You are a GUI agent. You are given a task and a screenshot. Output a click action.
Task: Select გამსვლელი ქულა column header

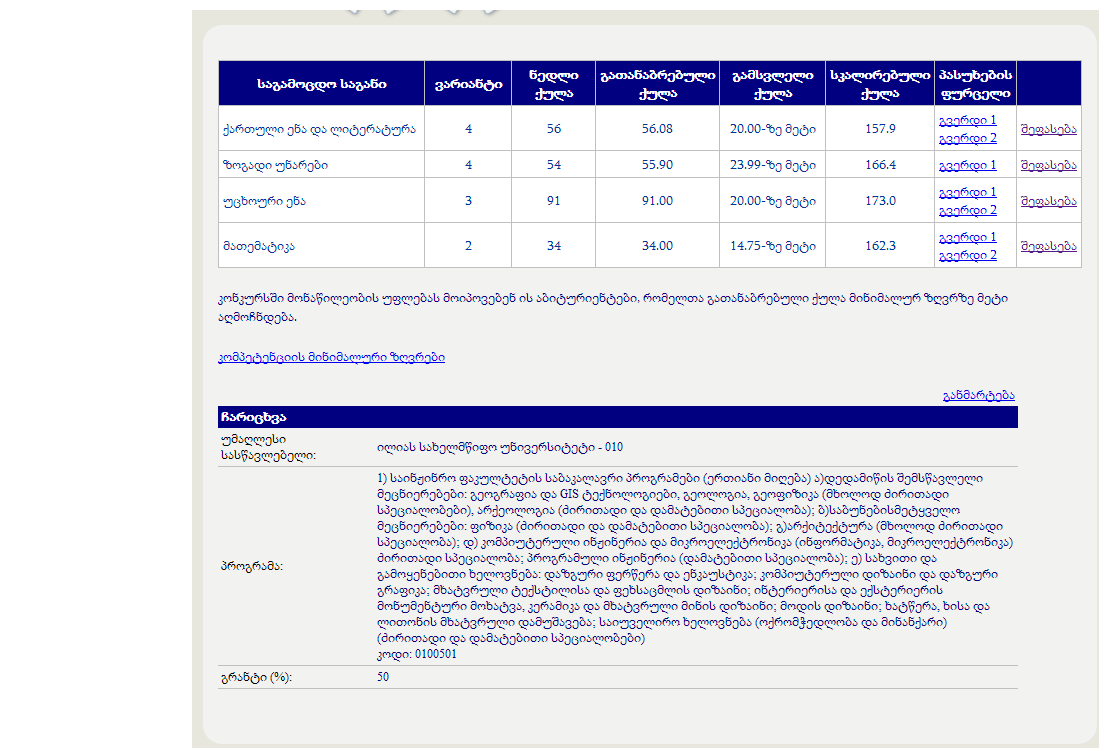tap(772, 84)
